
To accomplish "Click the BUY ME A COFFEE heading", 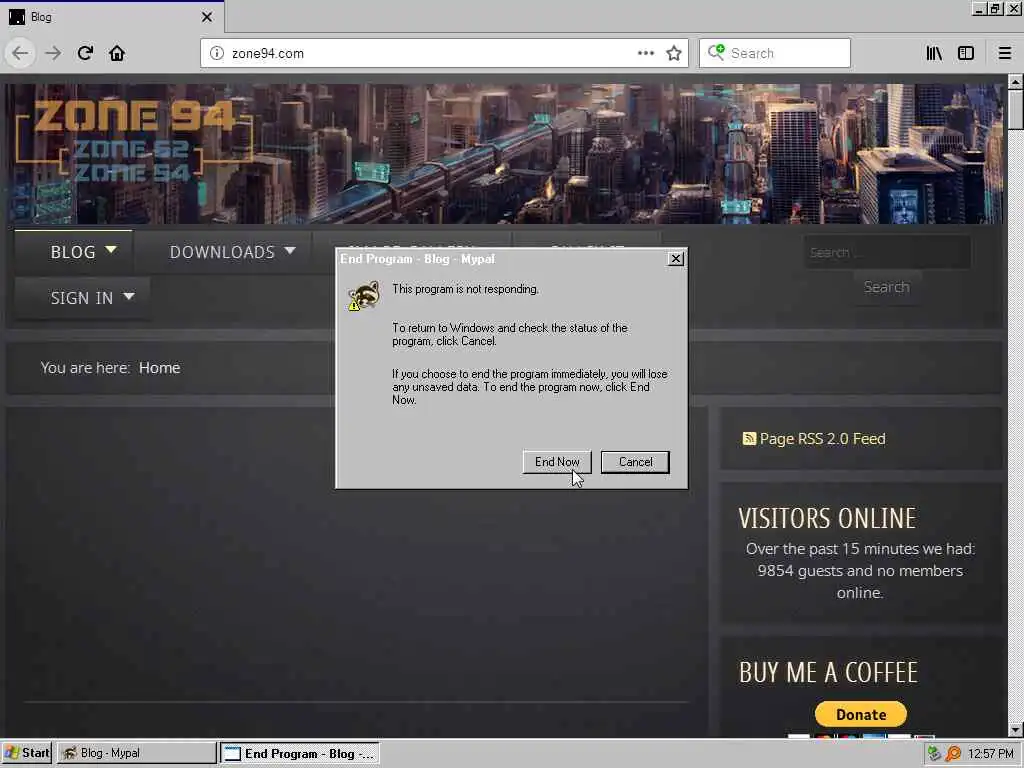I will click(x=828, y=673).
